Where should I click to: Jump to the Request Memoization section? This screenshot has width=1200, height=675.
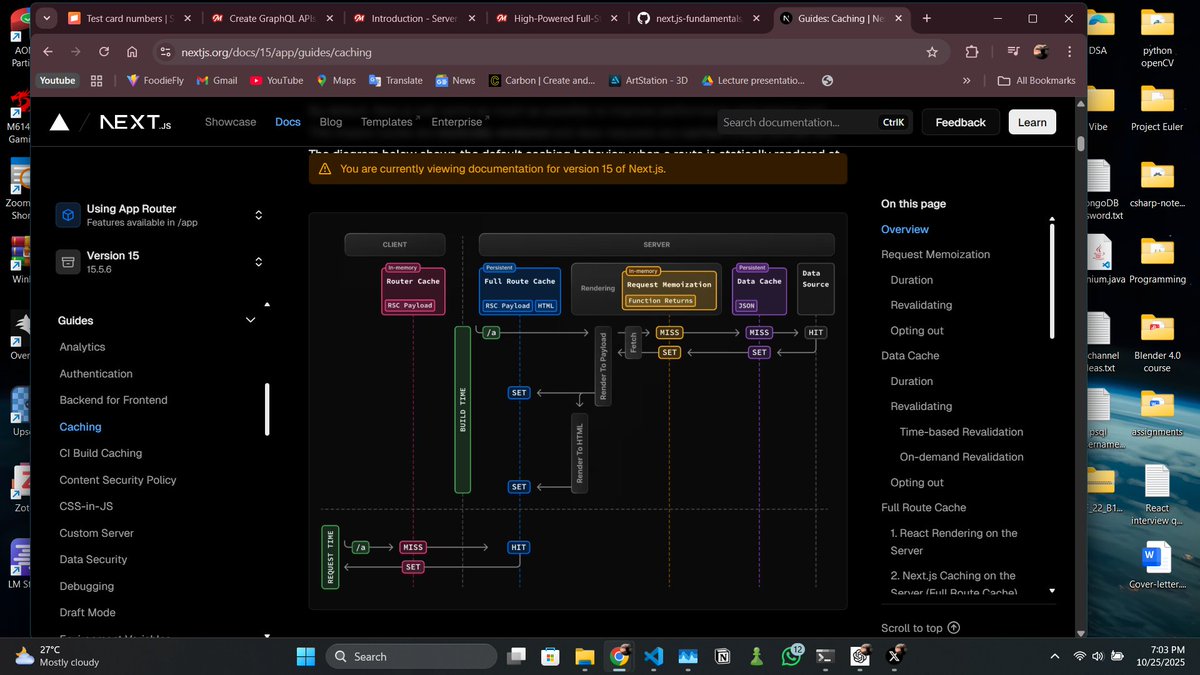935,254
